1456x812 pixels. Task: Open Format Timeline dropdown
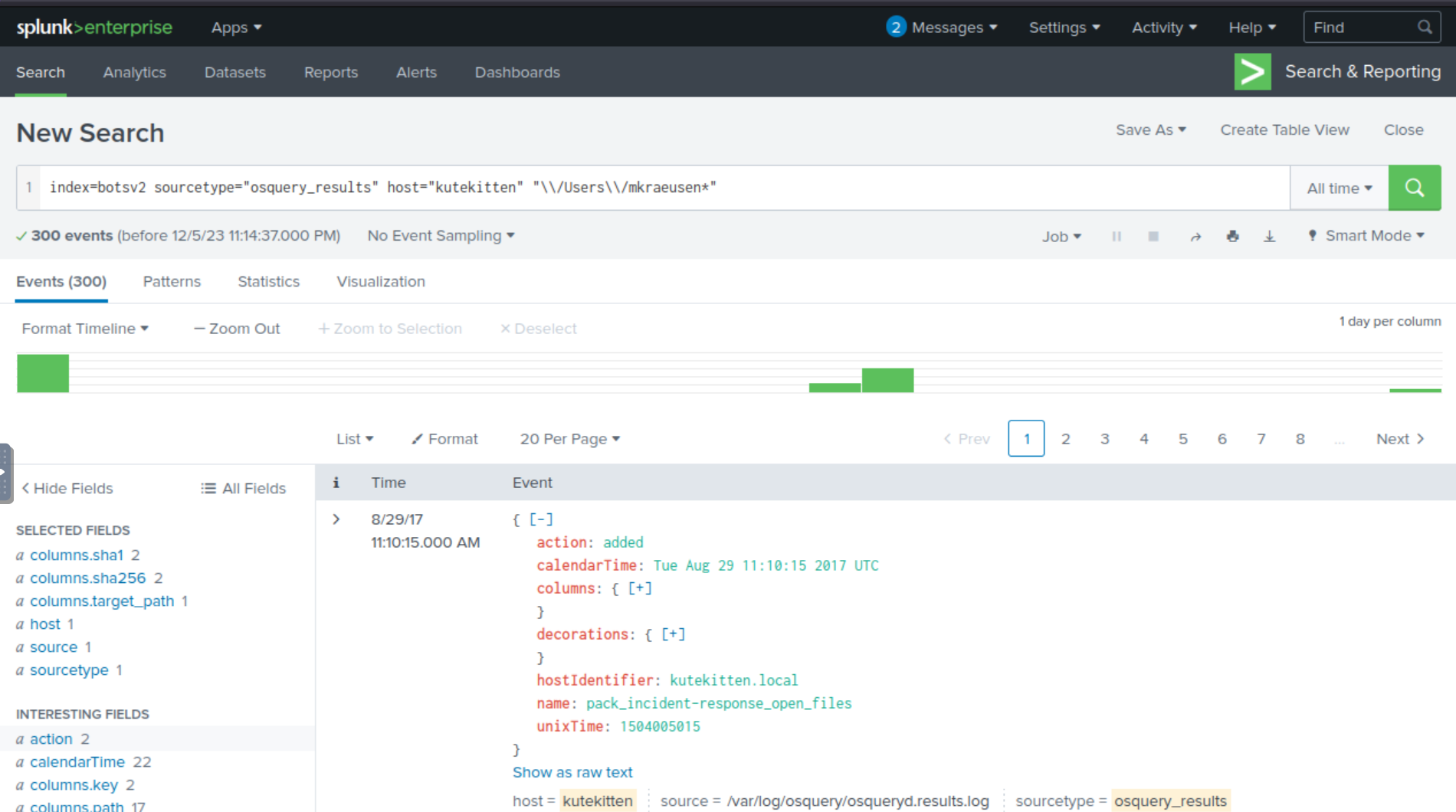85,329
